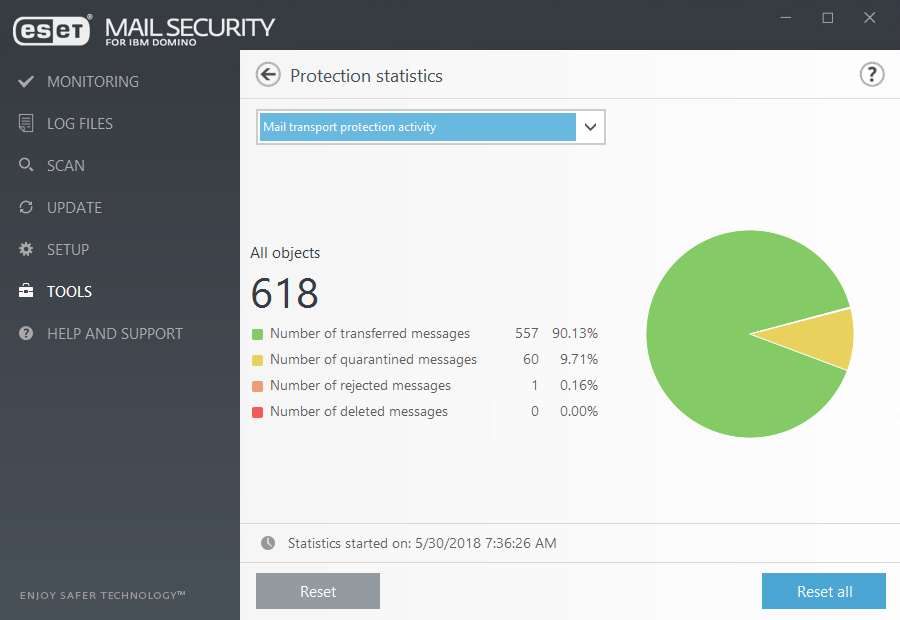Click the 618 total objects value
Image resolution: width=900 pixels, height=620 pixels.
coord(285,293)
